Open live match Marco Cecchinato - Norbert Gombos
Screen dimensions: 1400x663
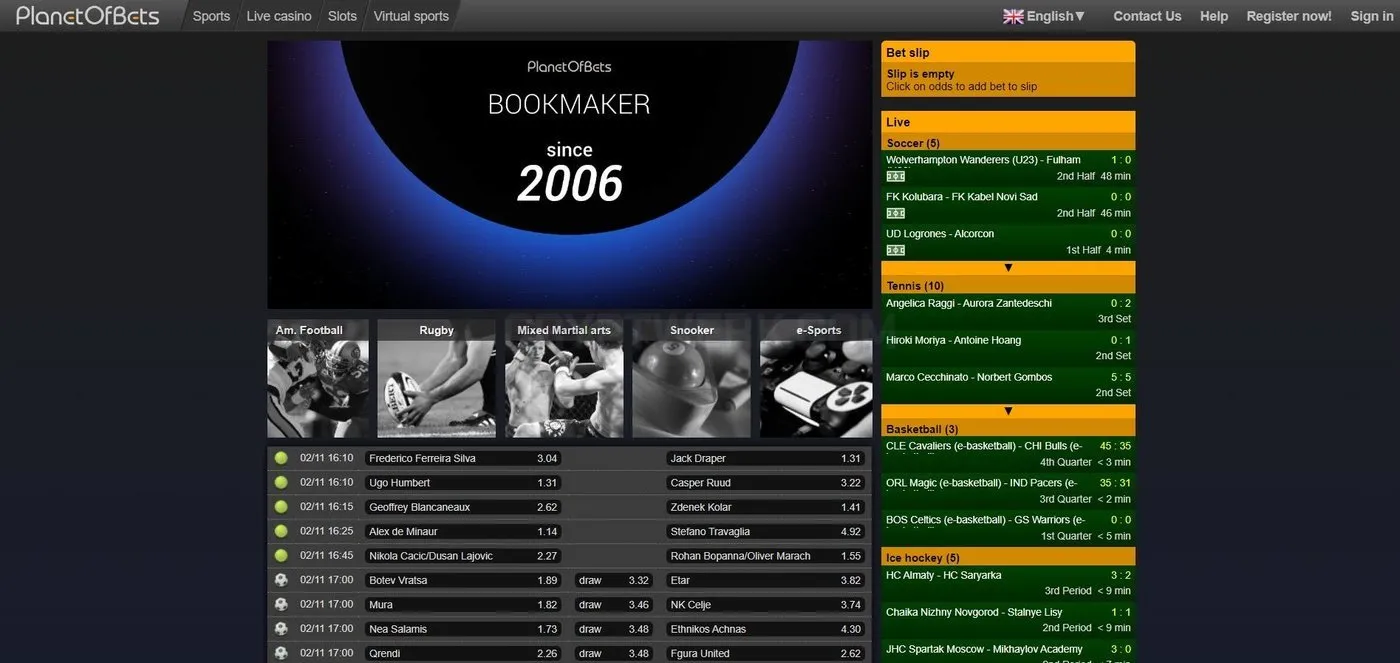click(x=1008, y=385)
